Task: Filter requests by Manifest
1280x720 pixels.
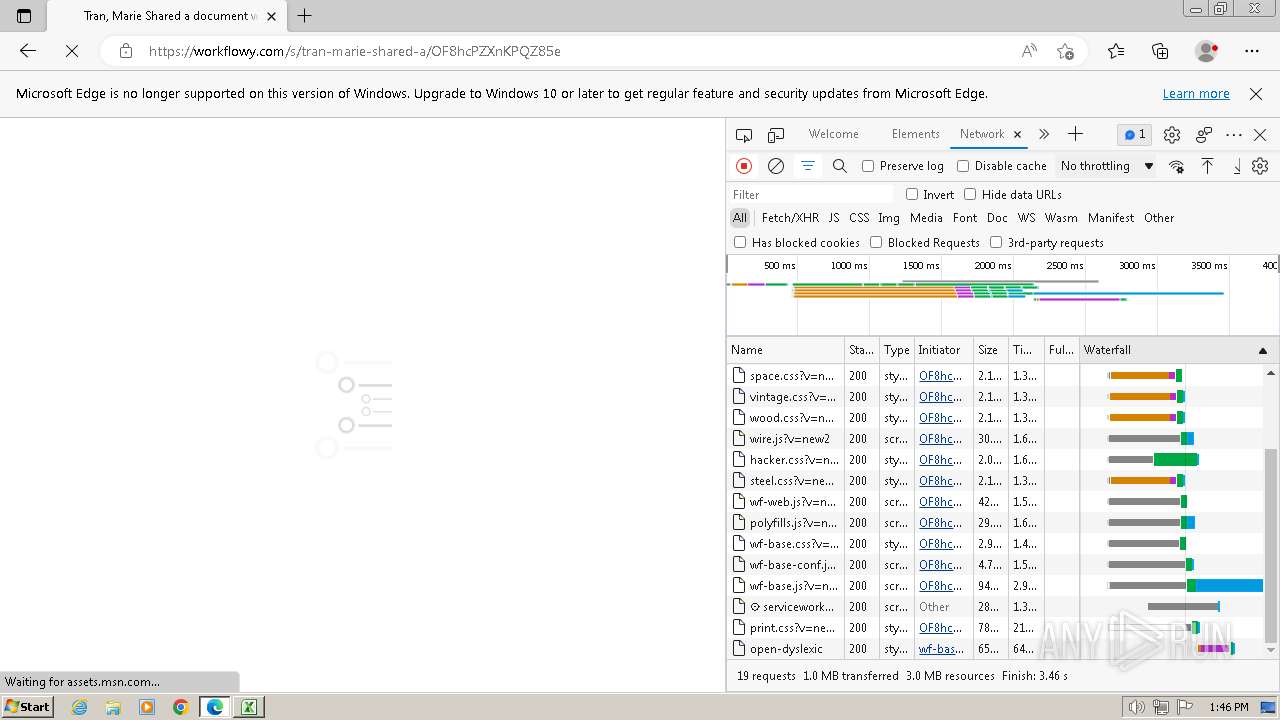Action: 1111,218
